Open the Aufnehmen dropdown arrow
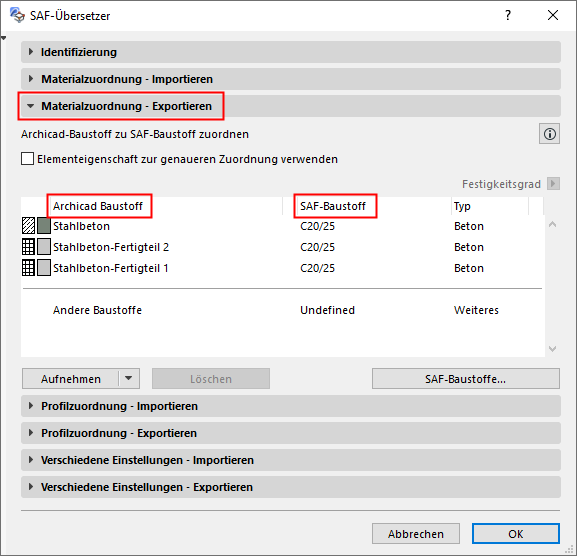This screenshot has width=577, height=556. point(129,379)
